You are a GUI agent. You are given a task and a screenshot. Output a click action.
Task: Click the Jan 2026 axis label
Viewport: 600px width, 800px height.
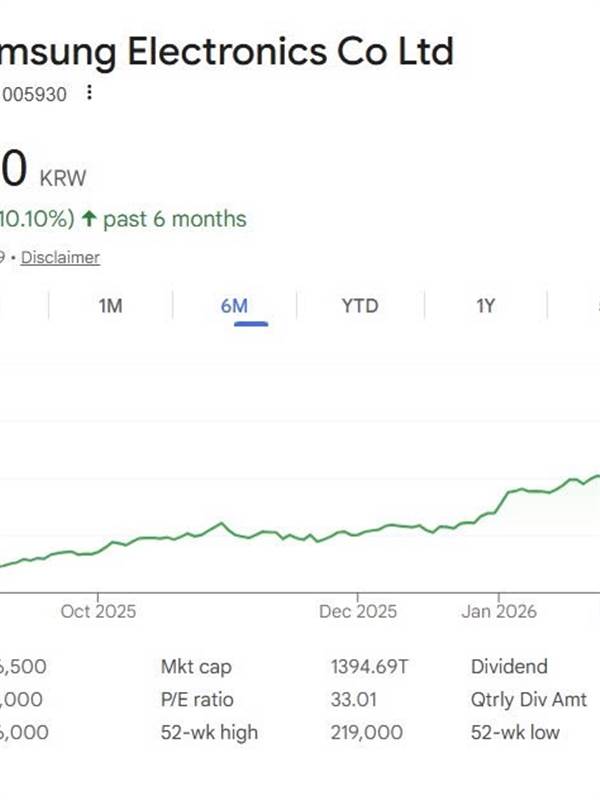pos(499,611)
